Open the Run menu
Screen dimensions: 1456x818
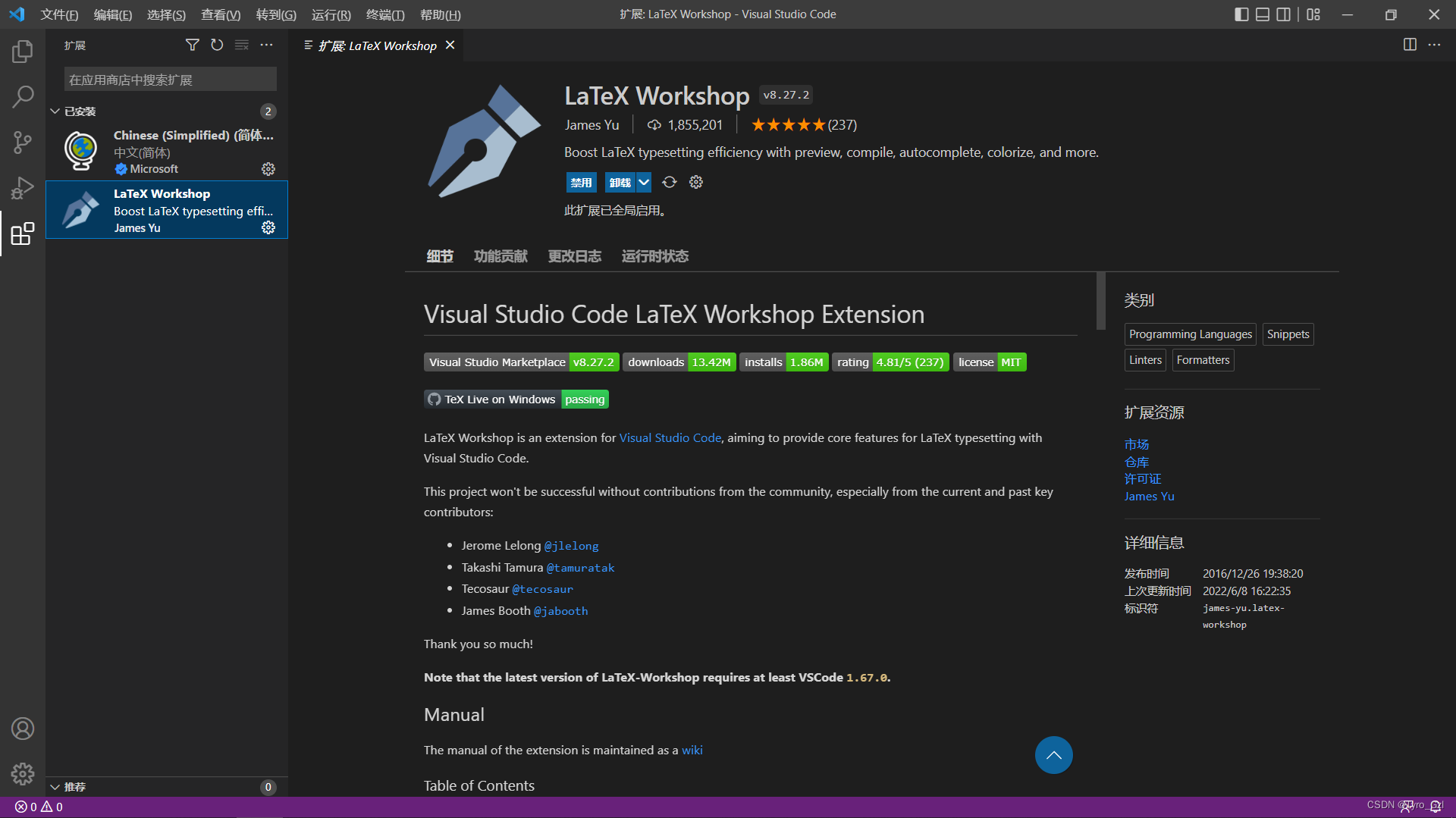pyautogui.click(x=331, y=14)
